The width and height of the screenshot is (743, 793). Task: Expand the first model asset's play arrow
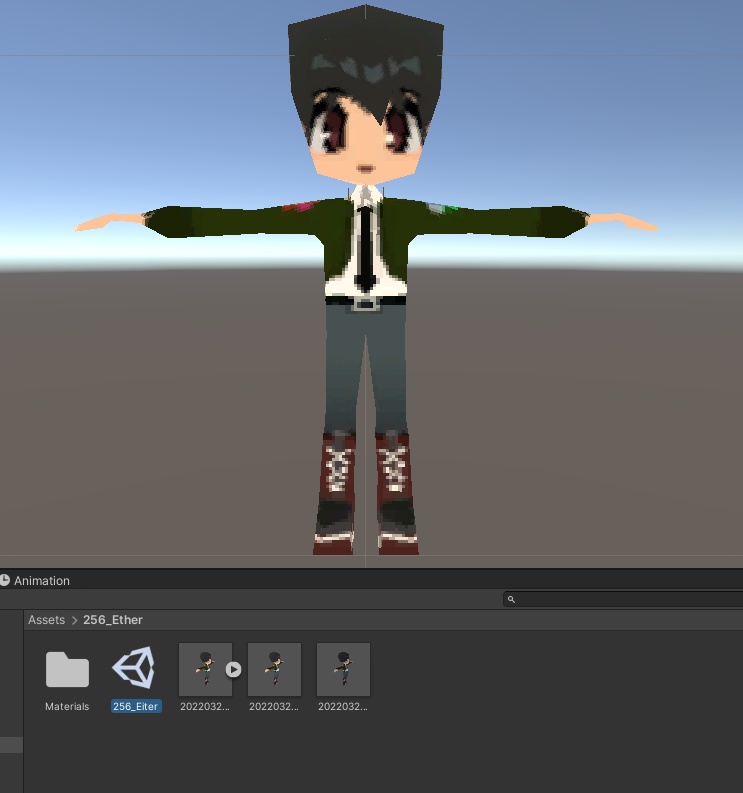(233, 670)
